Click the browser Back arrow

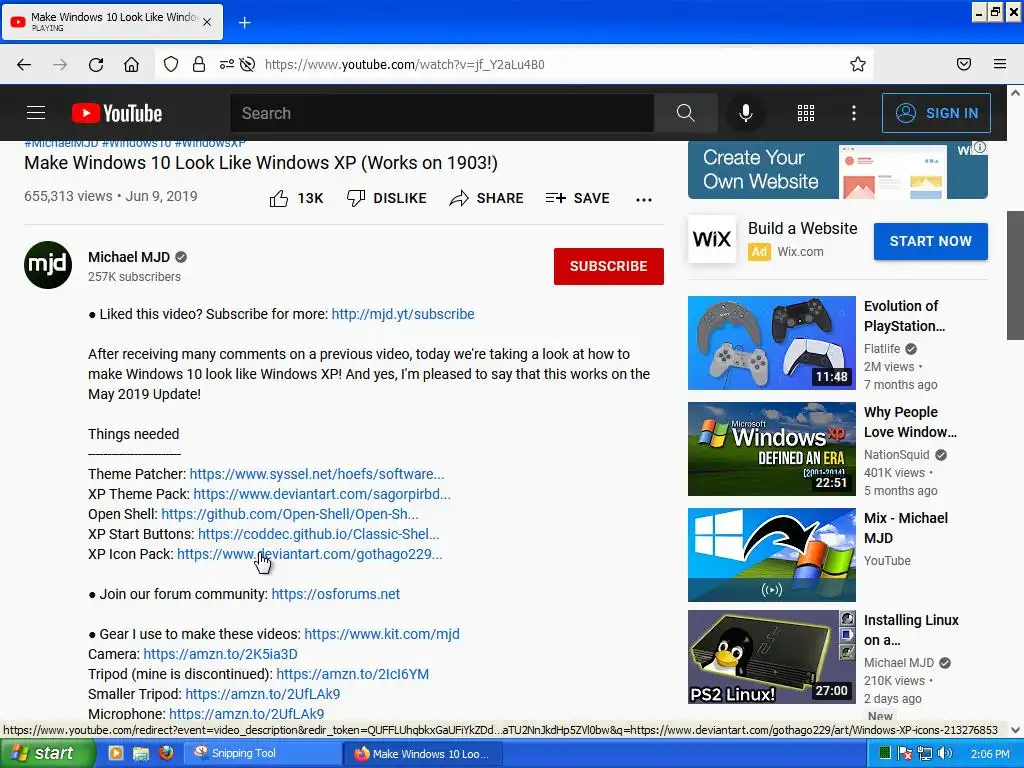point(24,64)
